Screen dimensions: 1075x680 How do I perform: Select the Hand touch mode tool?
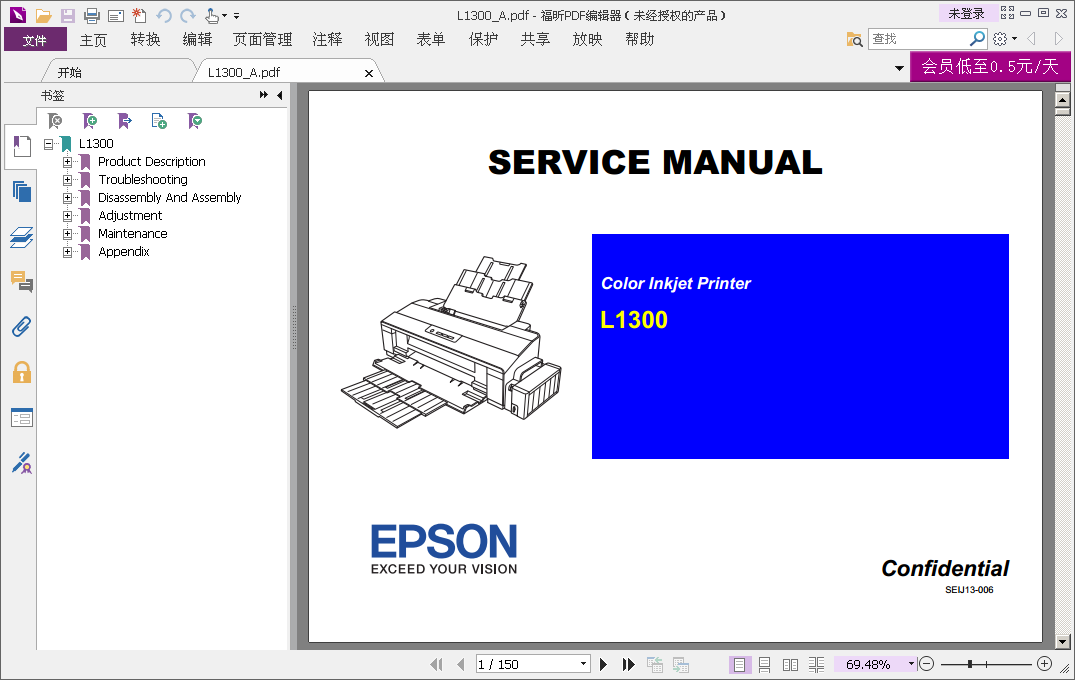click(213, 15)
